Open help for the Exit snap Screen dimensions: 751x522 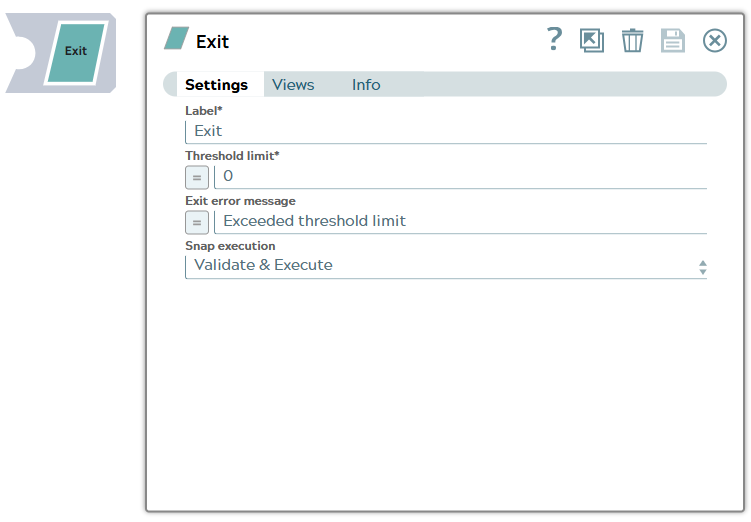(554, 40)
